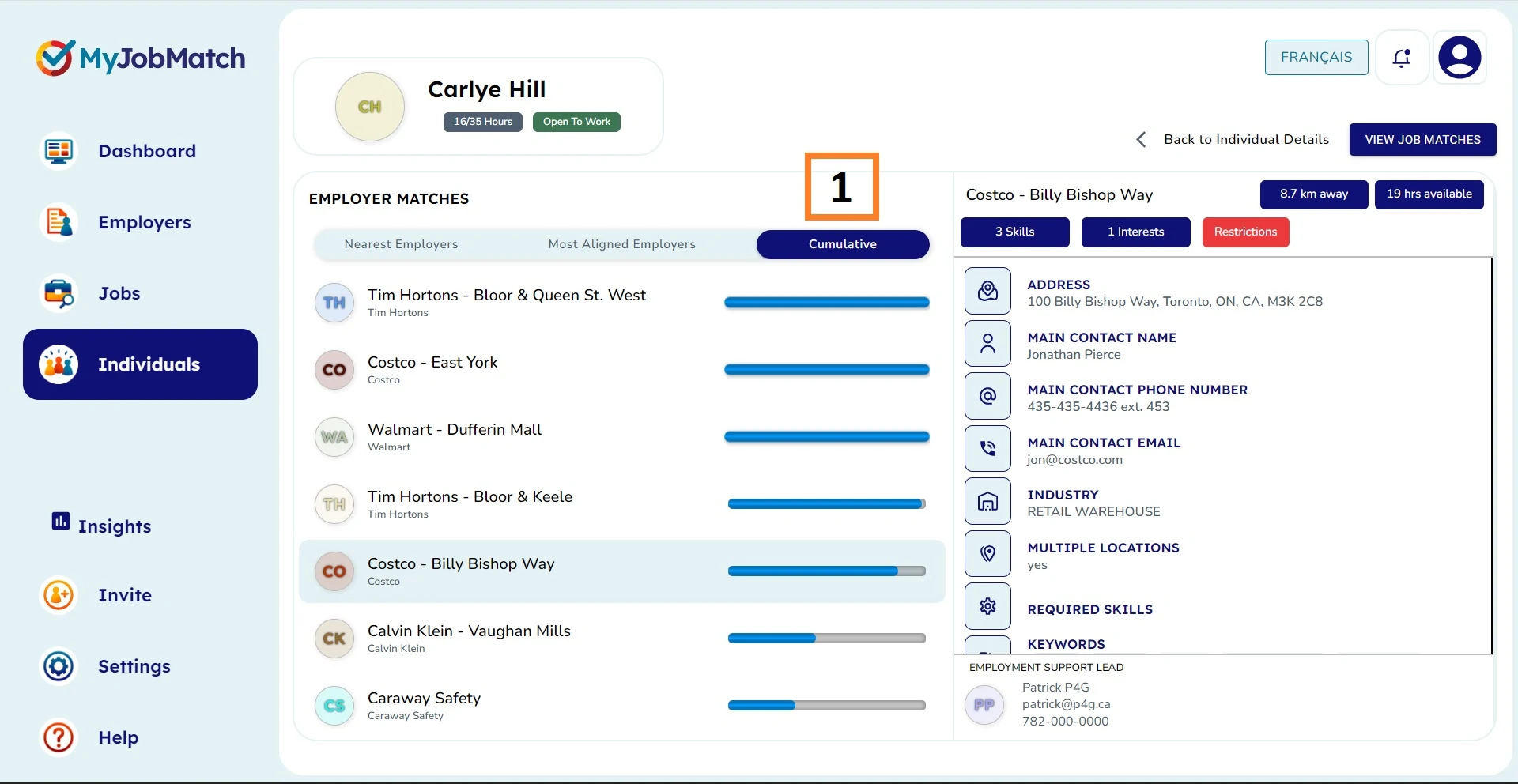
Task: Click the Industry building icon
Action: [987, 501]
